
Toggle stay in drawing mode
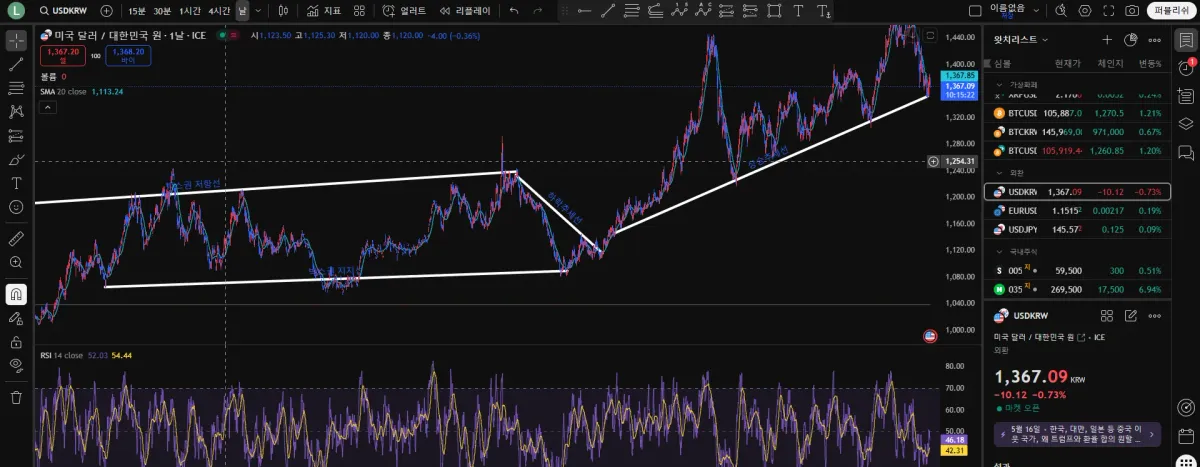(16, 318)
